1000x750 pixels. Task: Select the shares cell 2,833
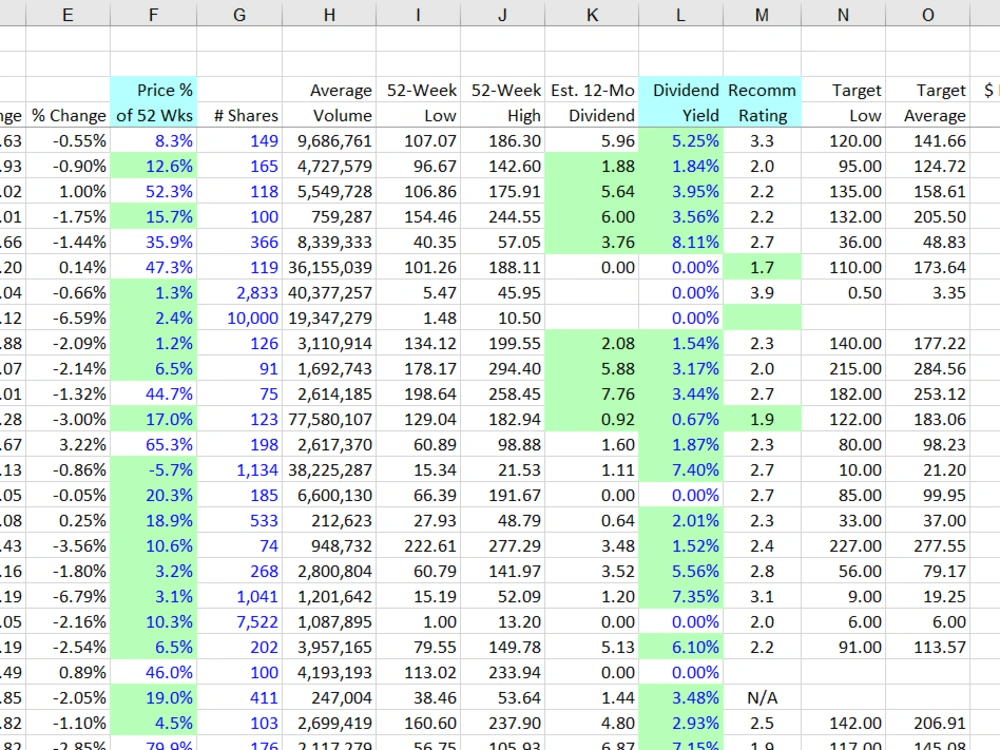(240, 293)
